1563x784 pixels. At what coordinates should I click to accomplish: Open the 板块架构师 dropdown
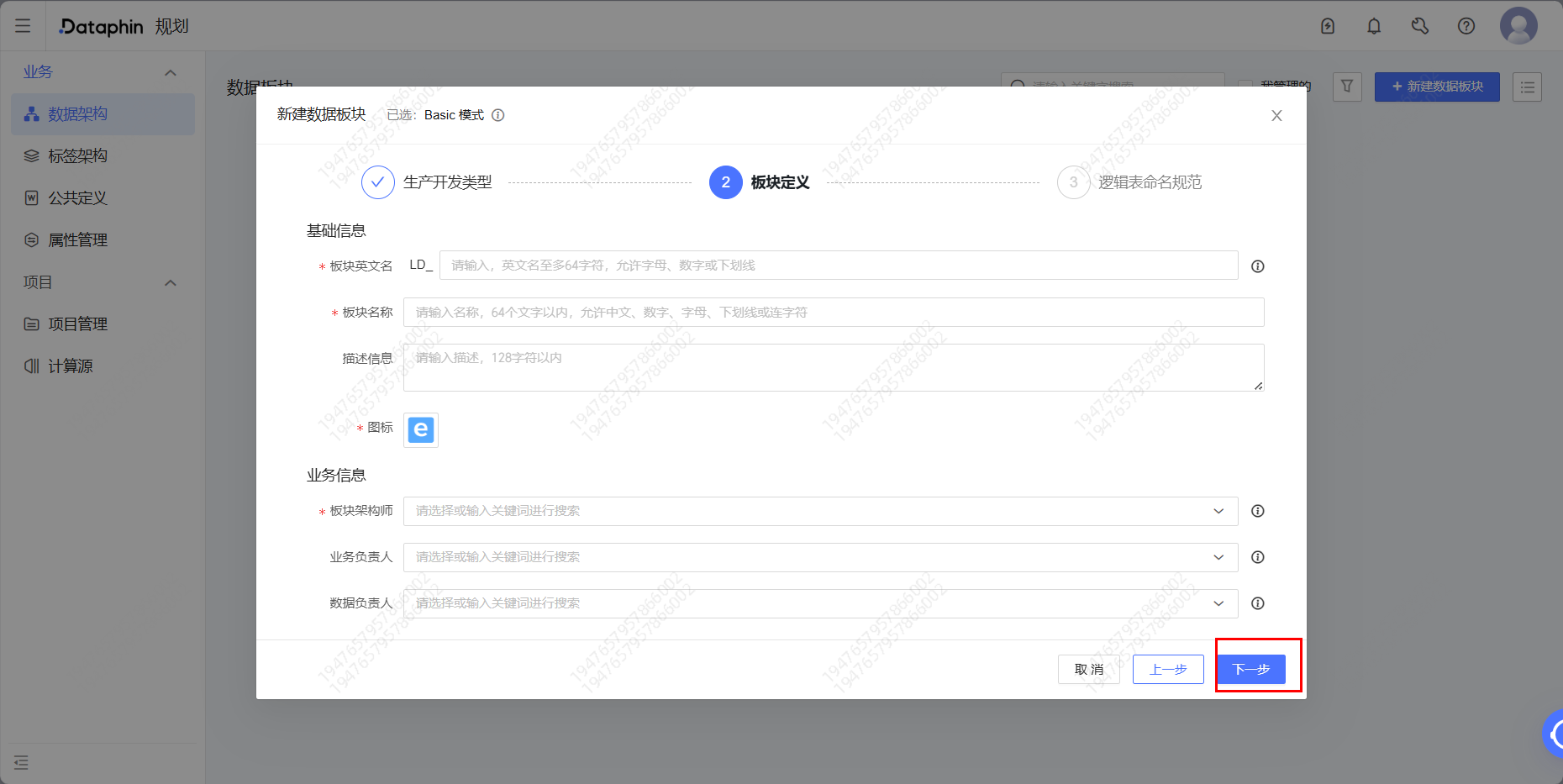(819, 510)
